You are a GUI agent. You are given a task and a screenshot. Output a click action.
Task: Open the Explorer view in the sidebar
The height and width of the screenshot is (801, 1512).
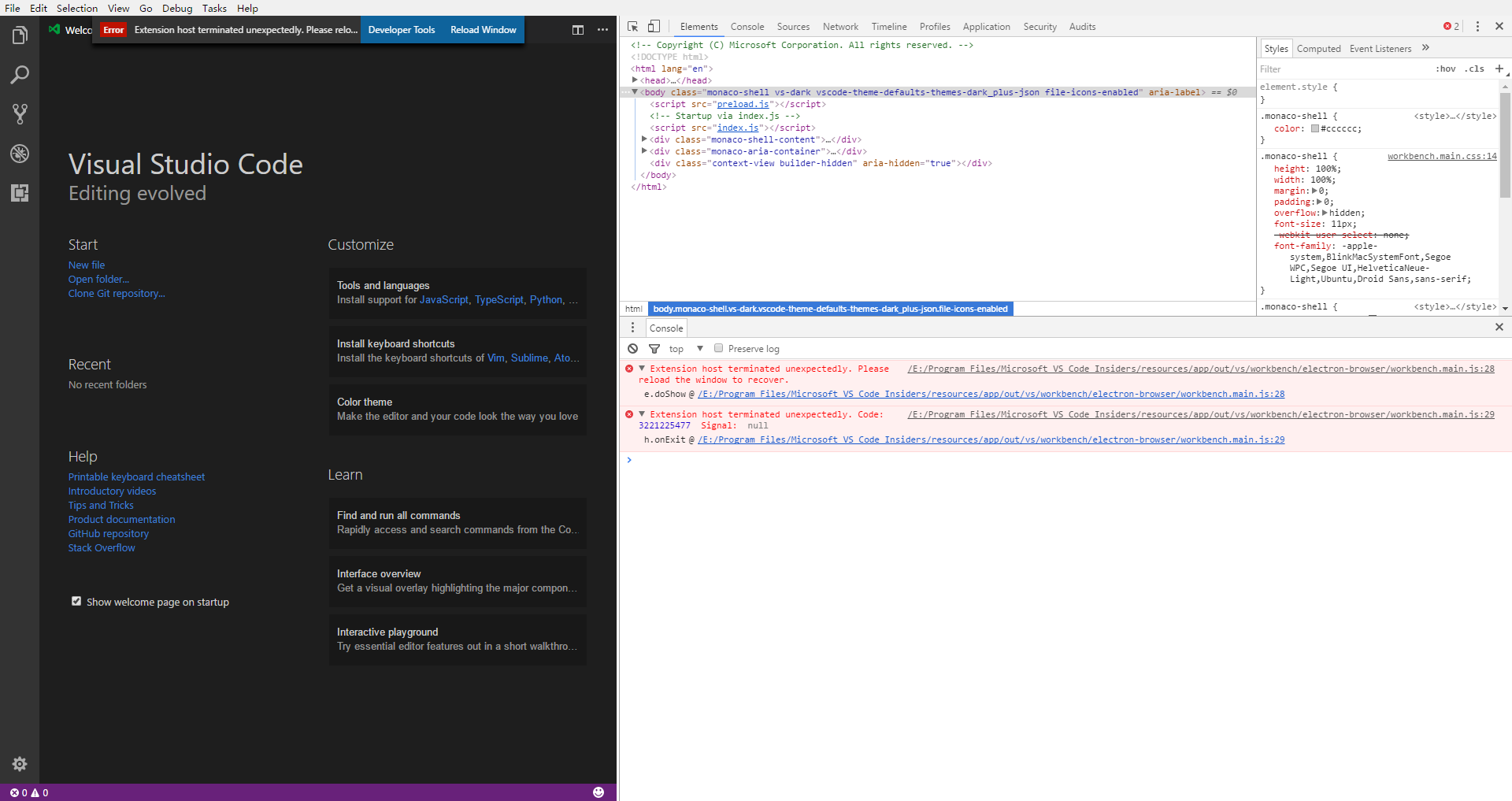[19, 35]
